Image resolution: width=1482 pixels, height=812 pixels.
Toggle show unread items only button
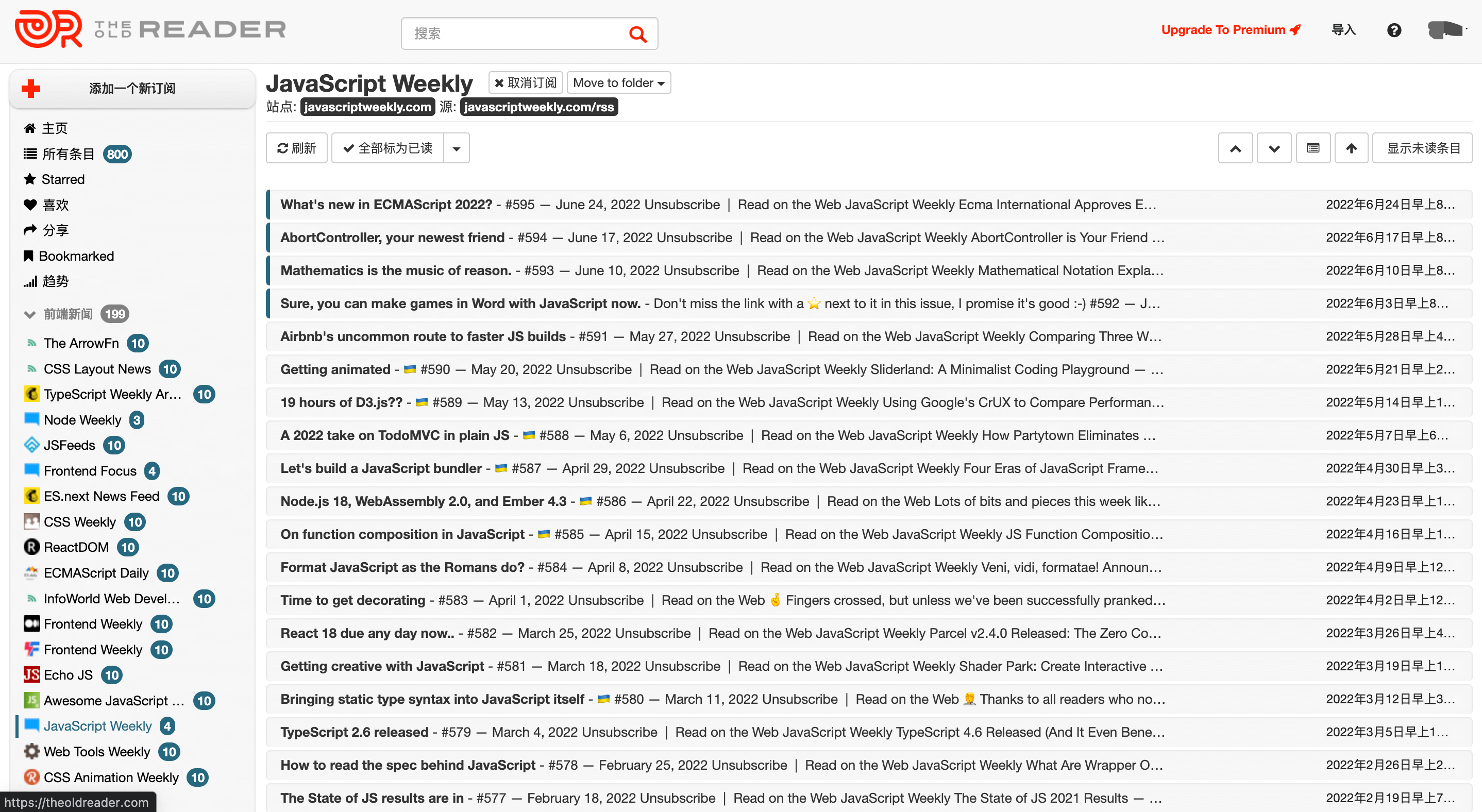point(1422,148)
